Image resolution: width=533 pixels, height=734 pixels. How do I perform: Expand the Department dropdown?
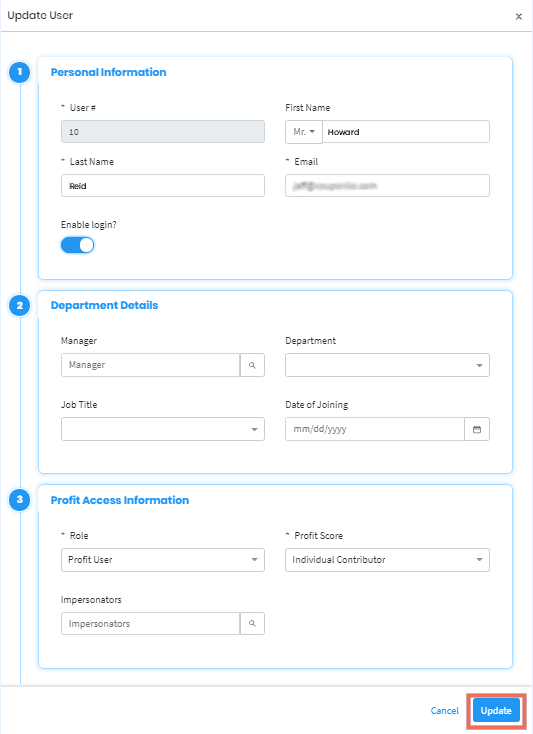(387, 365)
